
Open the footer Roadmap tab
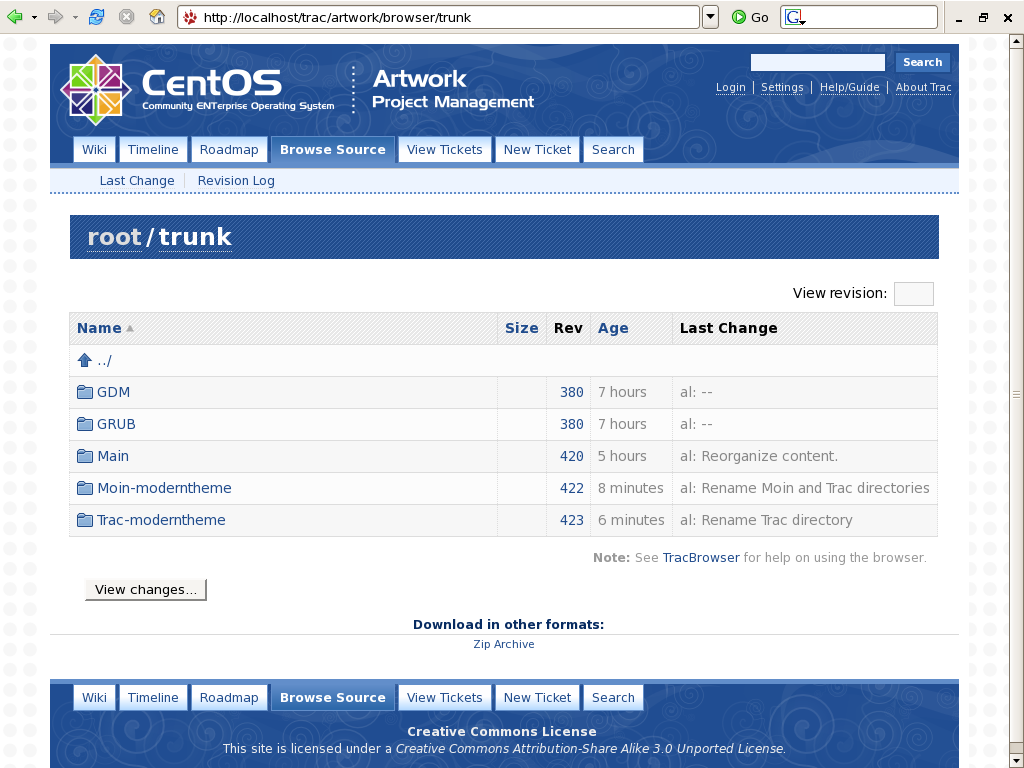tap(229, 697)
